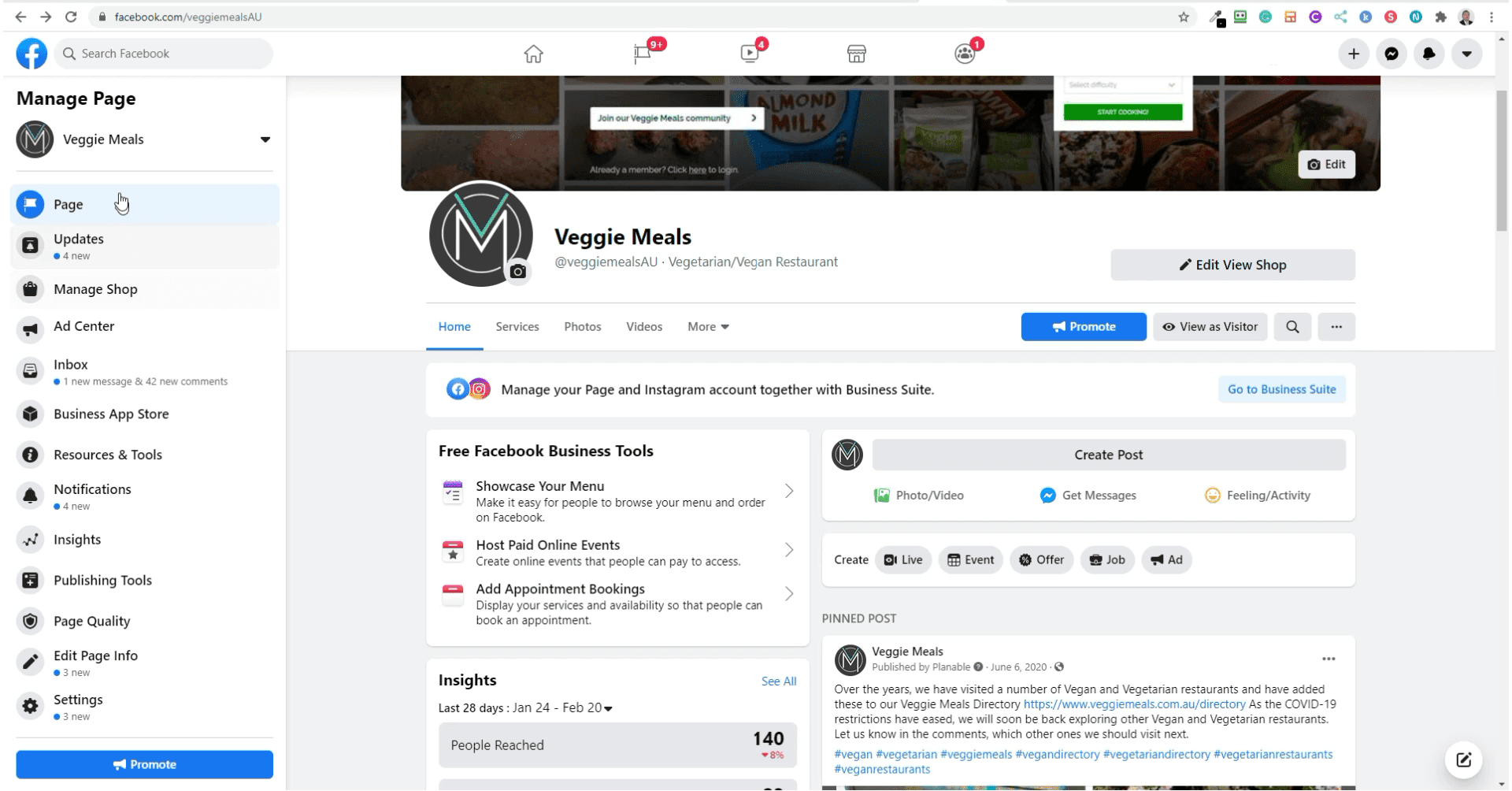Image resolution: width=1512 pixels, height=791 pixels.
Task: Open the plus Create menu icon
Action: click(1353, 54)
